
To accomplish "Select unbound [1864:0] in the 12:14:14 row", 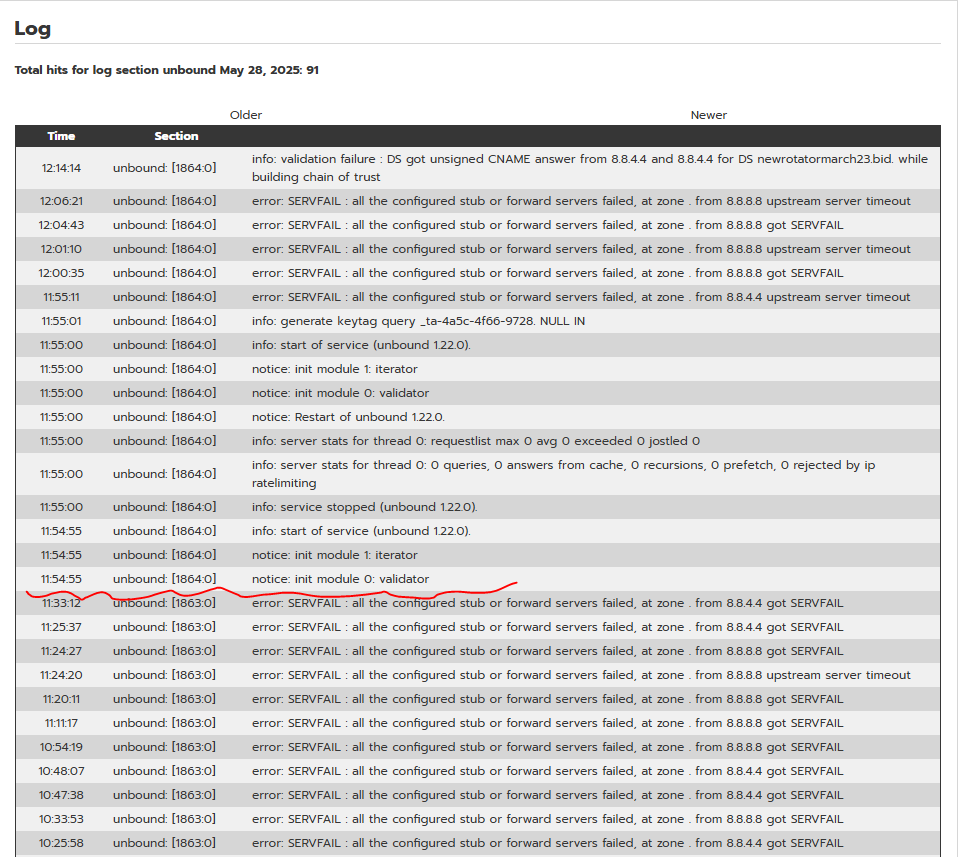I will (x=164, y=168).
